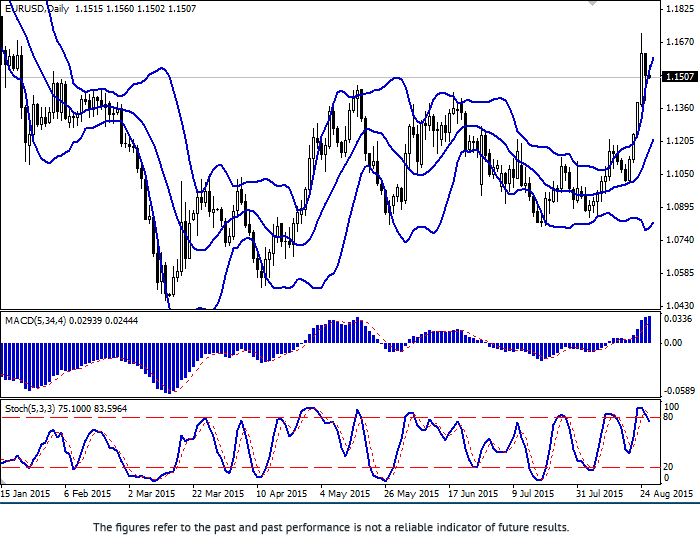Screen dimensions: 700x552
Task: Click the OHLC values 1.1515 1.1560 1.1502 1.1507
Action: tap(136, 8)
